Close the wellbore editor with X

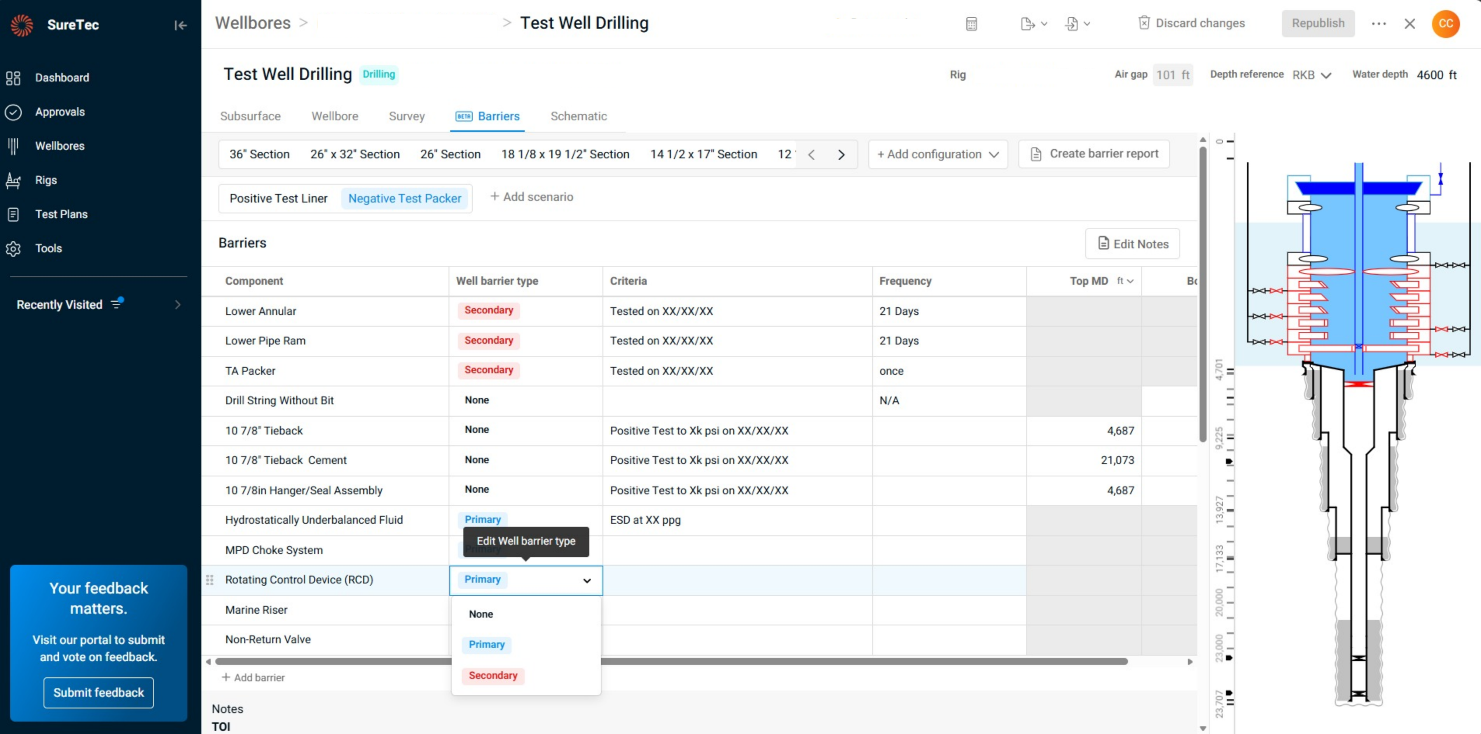pyautogui.click(x=1410, y=24)
